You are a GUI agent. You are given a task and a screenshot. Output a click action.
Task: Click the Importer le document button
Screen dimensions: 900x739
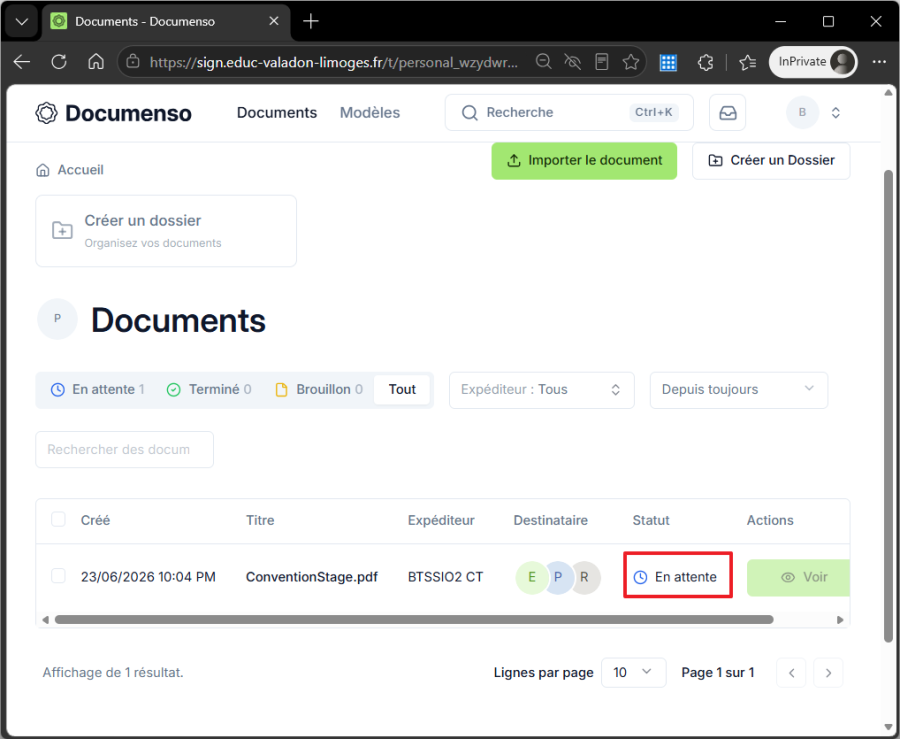click(x=584, y=161)
